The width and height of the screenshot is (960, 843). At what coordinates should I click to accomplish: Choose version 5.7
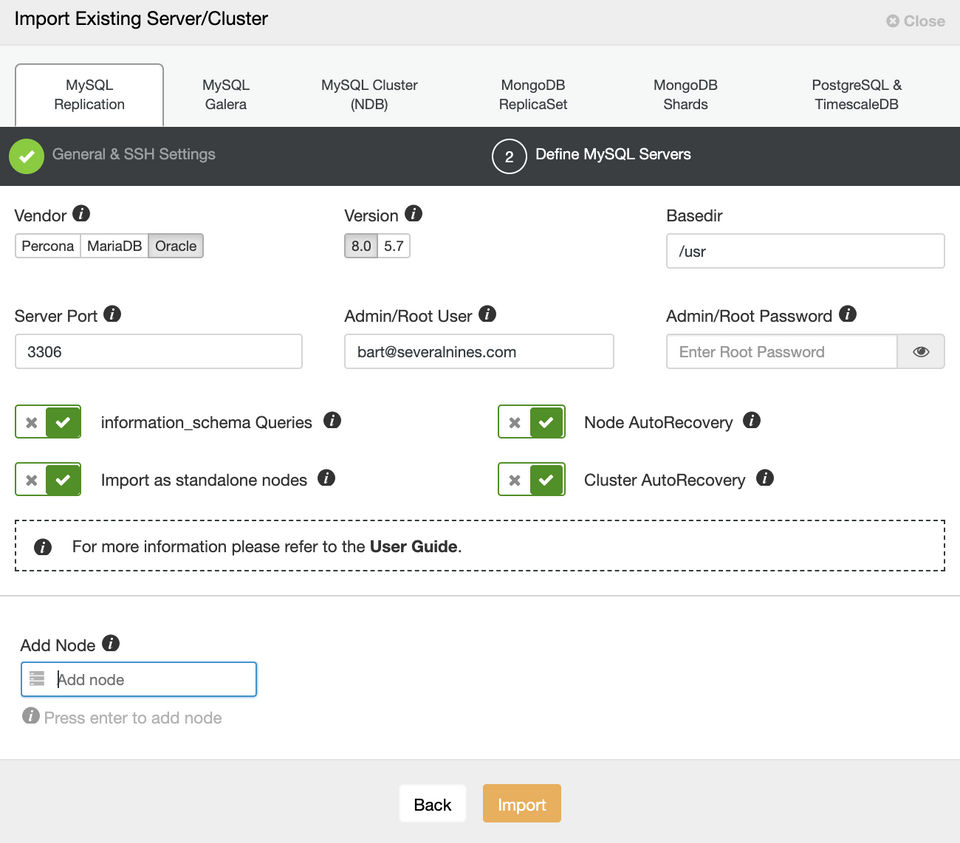pyautogui.click(x=394, y=246)
